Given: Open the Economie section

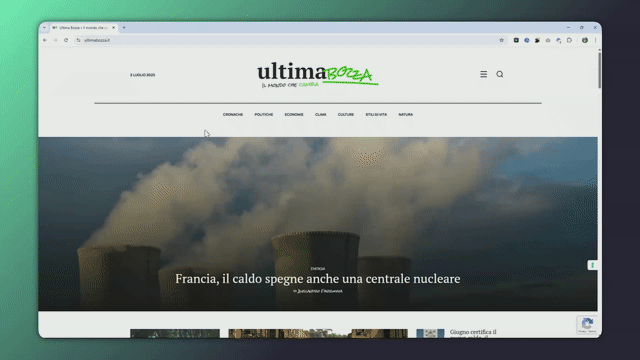Looking at the screenshot, I should point(294,115).
